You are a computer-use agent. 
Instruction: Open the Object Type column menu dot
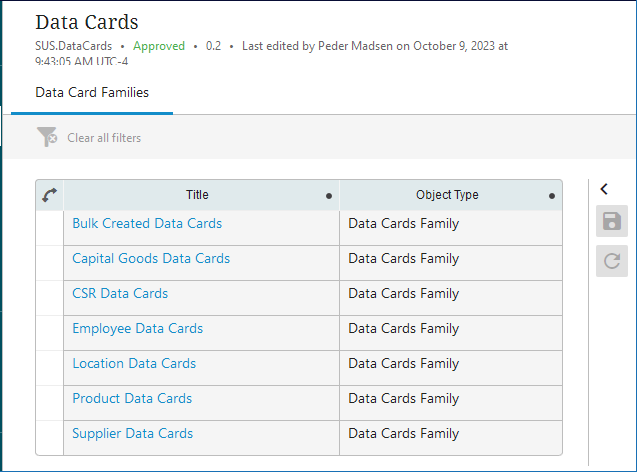coord(552,196)
